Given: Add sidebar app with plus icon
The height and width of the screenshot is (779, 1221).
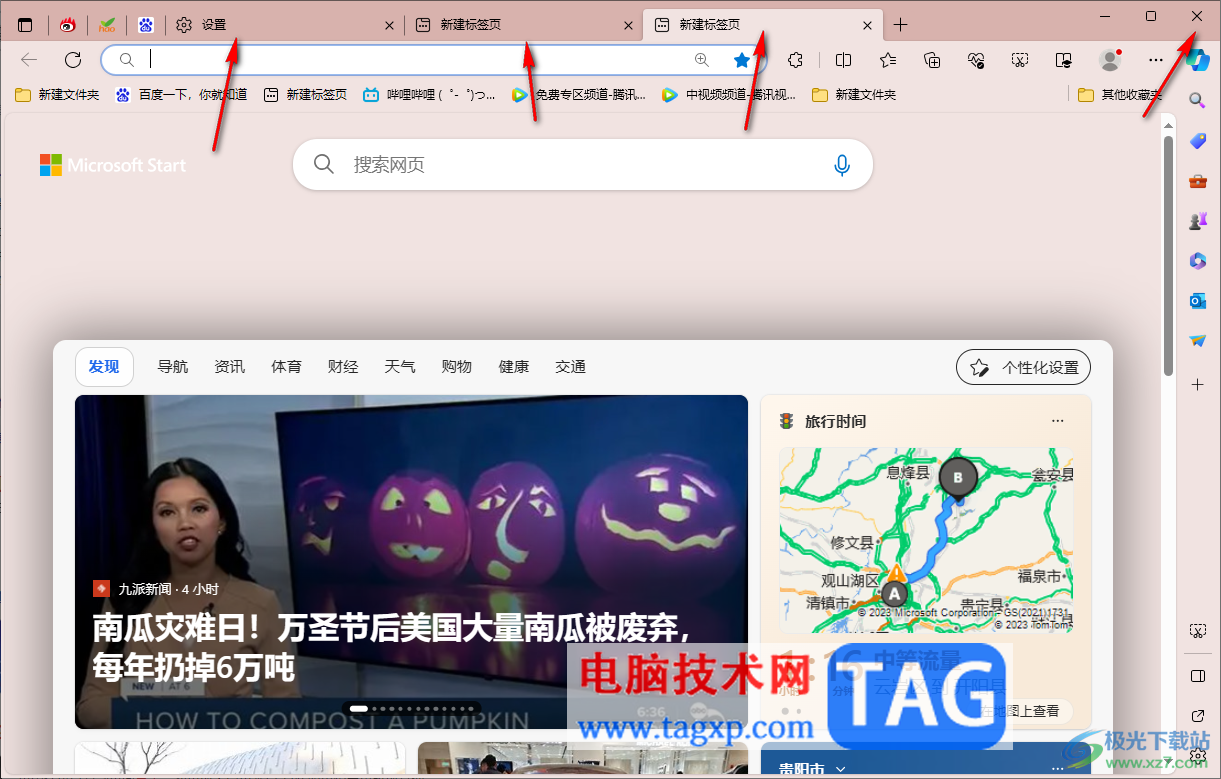Looking at the screenshot, I should [1197, 384].
